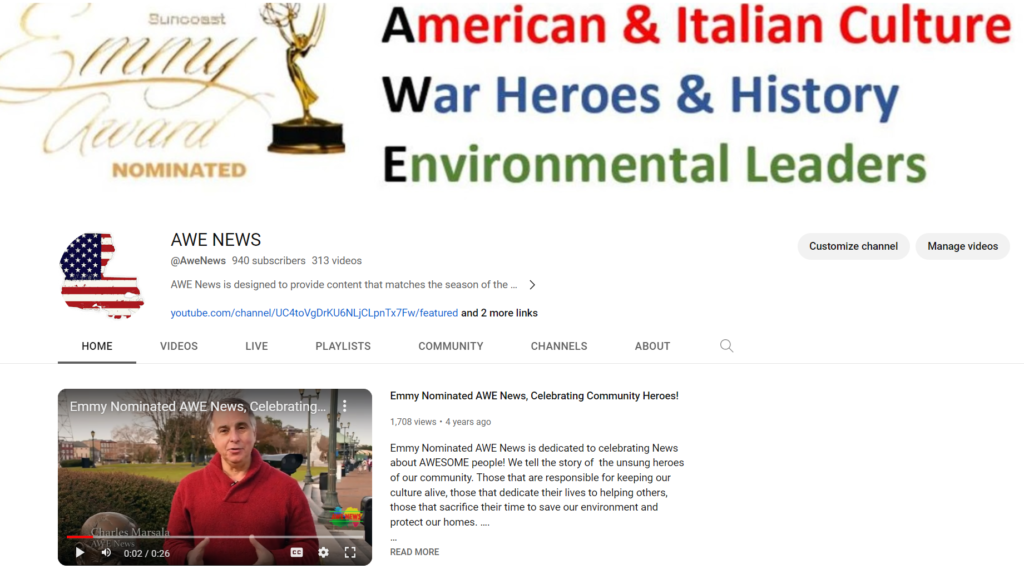Click the AWE NEWS flag avatar
This screenshot has width=1024, height=579.
click(x=101, y=275)
